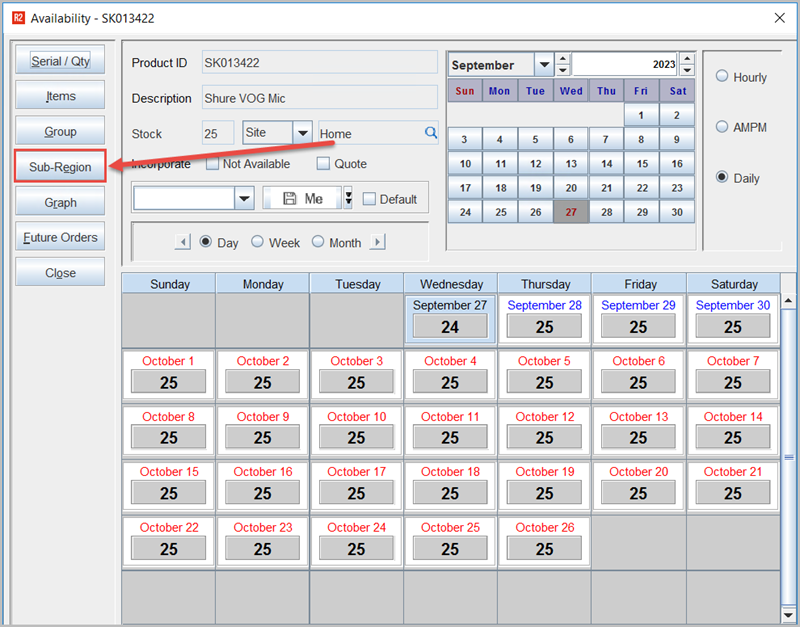Open the September month dropdown
800x627 pixels.
pyautogui.click(x=544, y=65)
